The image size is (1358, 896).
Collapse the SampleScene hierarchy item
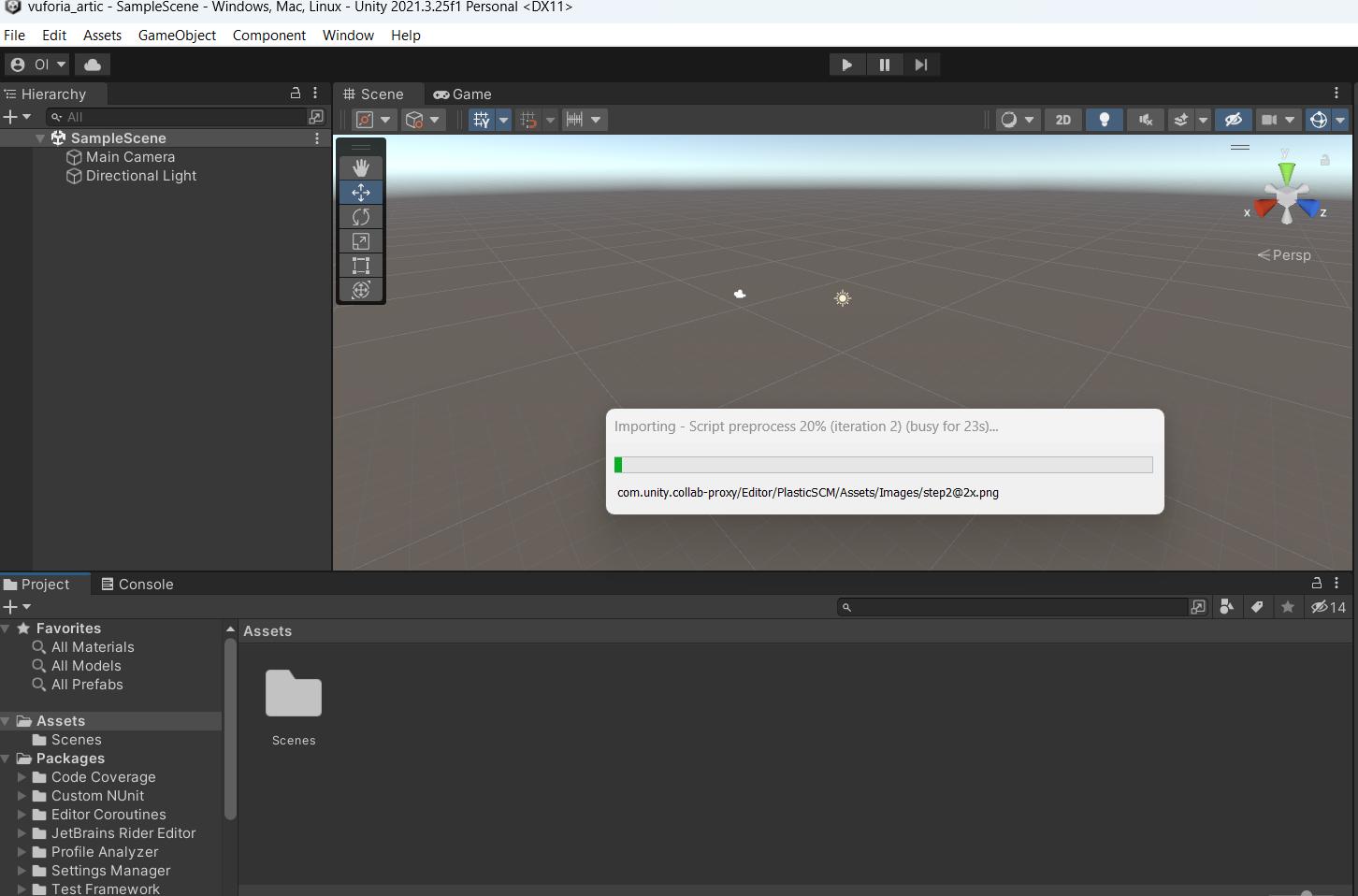(39, 137)
